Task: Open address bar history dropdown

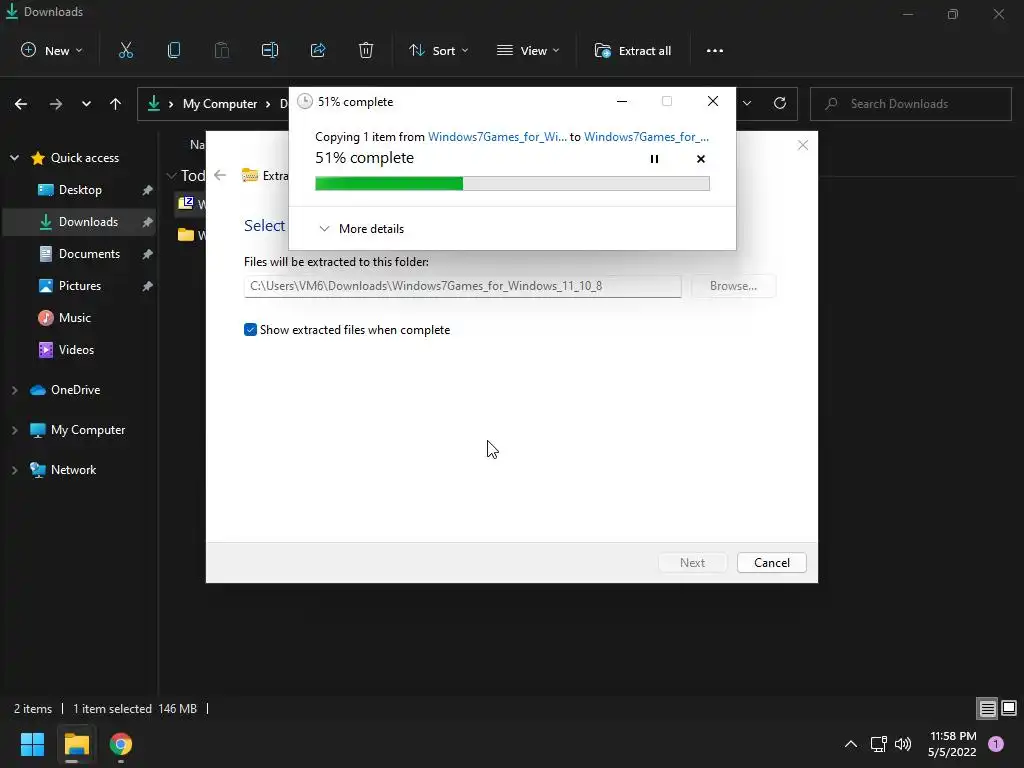Action: click(747, 103)
